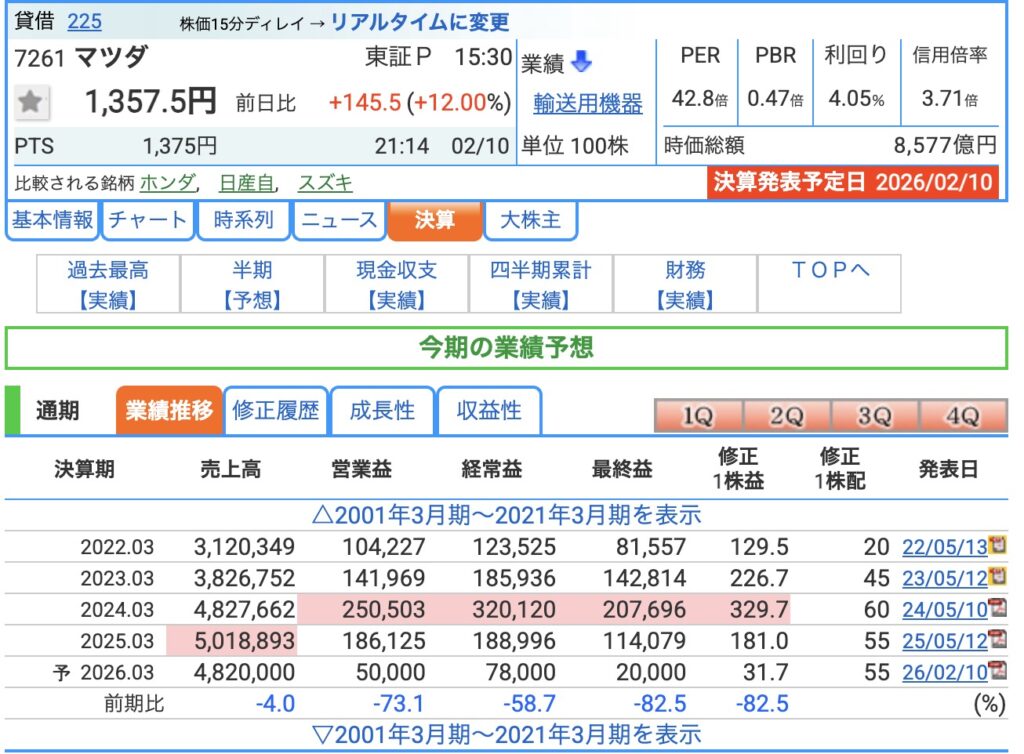Open the PDF icon for 24/05/10

tap(997, 608)
